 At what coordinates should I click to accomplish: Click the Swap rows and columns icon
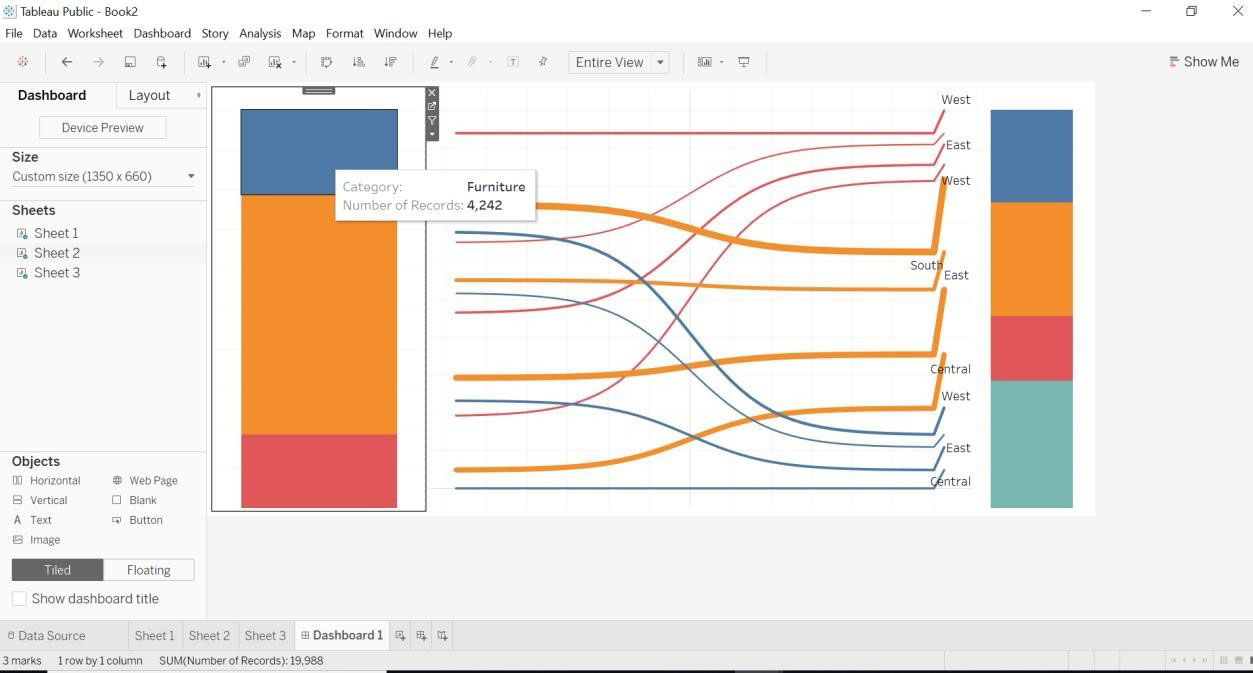[x=326, y=62]
